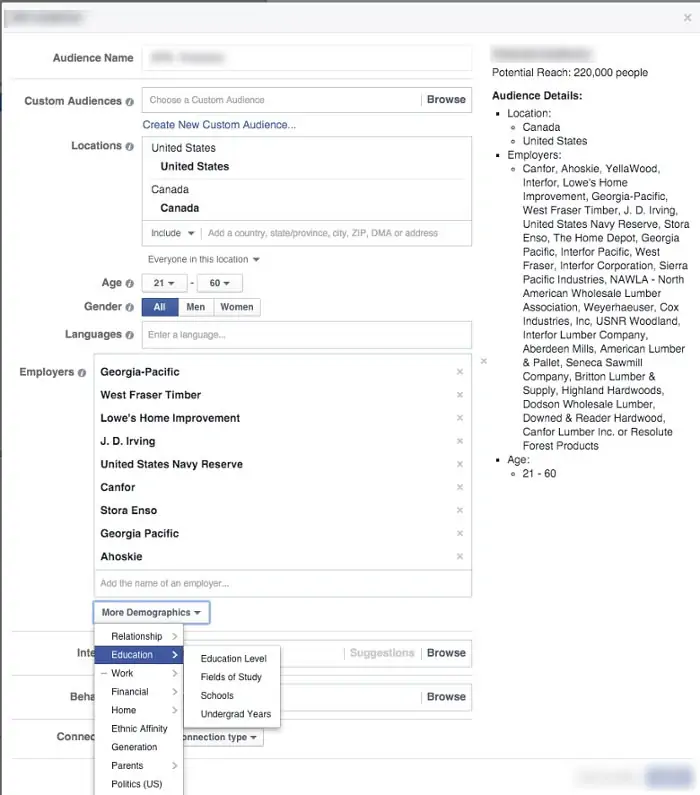Show info tooltip for Gender
The width and height of the screenshot is (700, 795).
click(130, 307)
